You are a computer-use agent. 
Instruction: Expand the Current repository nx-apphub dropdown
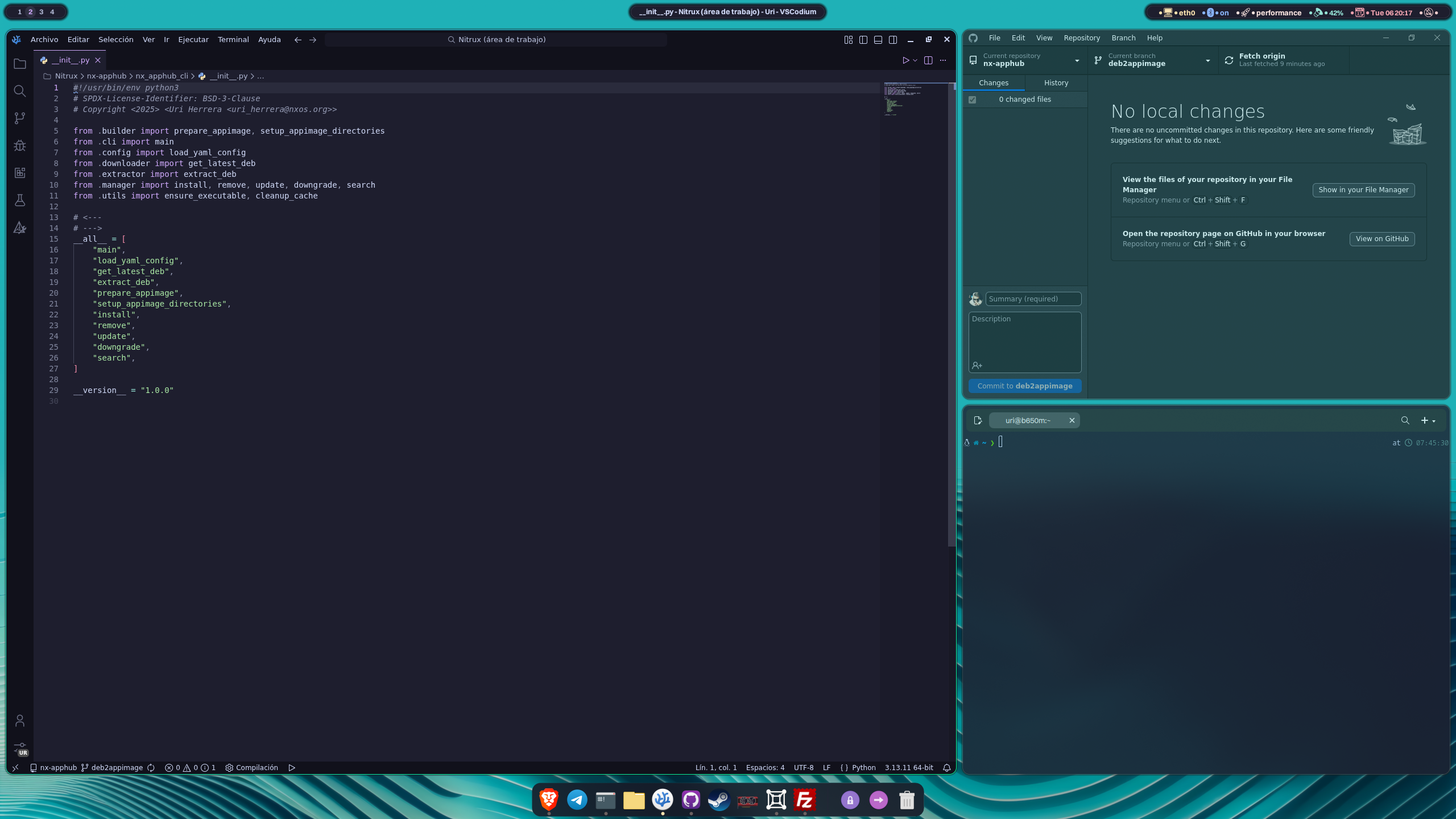pos(1077,60)
